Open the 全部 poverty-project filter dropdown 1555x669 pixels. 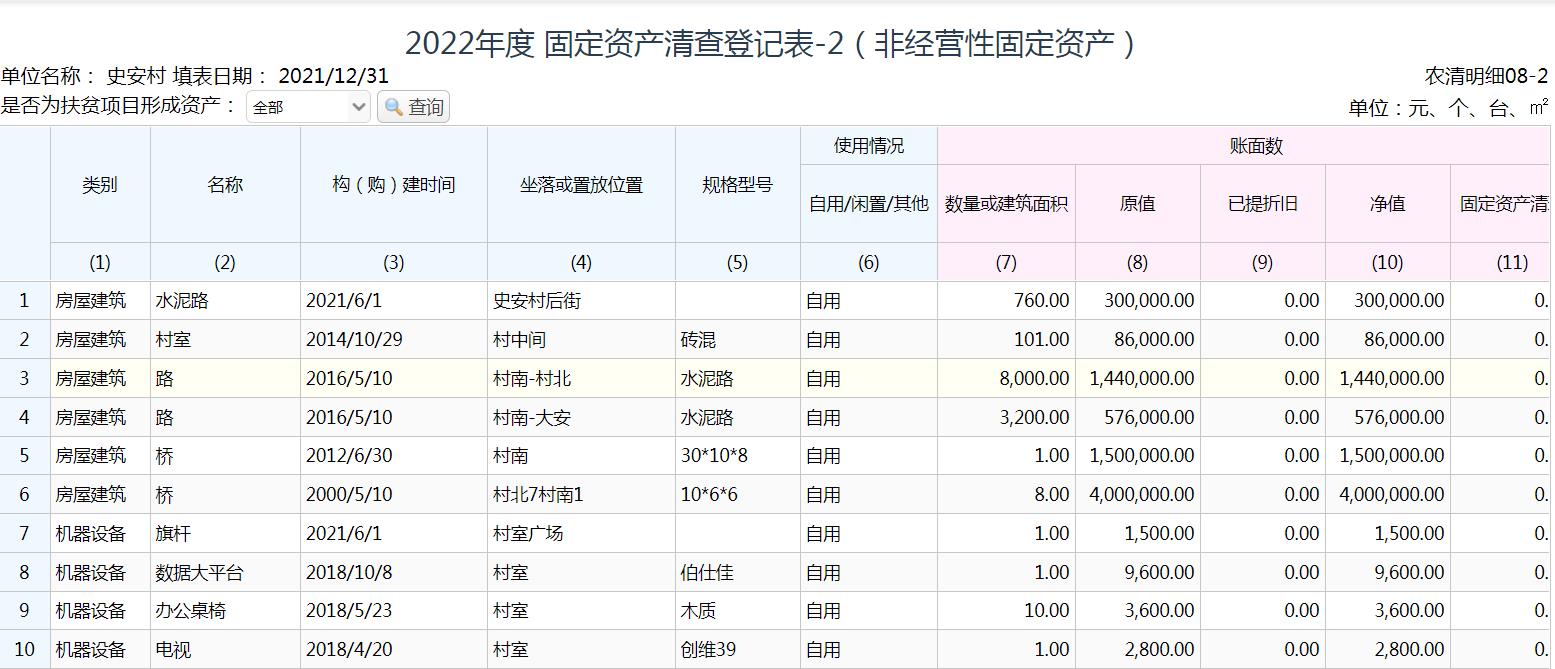(x=308, y=107)
